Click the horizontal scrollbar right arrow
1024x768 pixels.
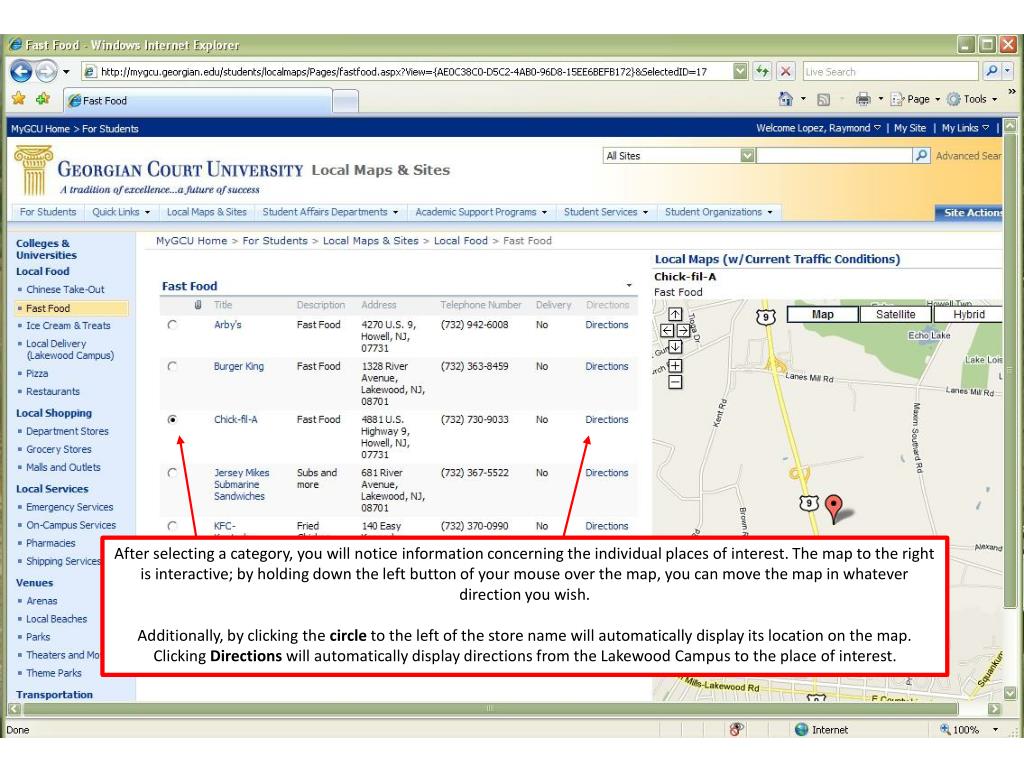click(x=994, y=709)
